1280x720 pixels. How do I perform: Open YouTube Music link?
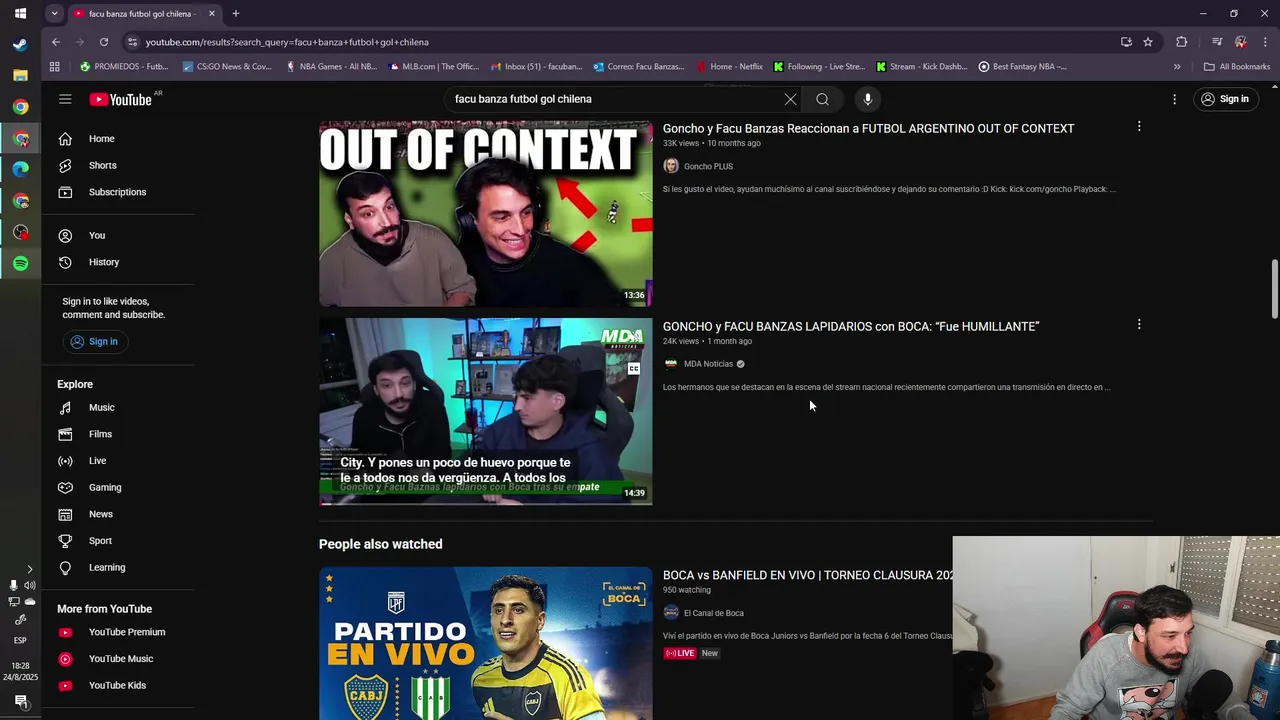[x=120, y=659]
